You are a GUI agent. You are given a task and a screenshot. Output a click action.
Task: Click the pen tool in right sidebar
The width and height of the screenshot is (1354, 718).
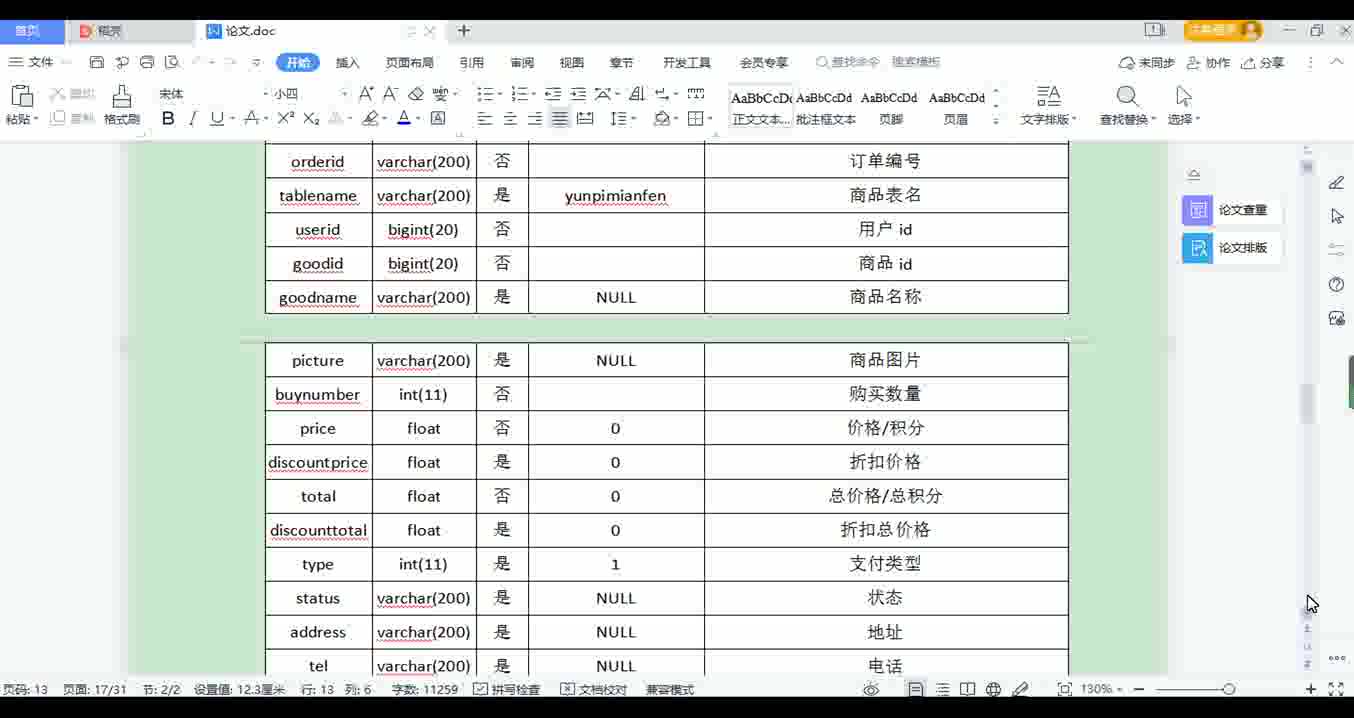pos(1337,183)
